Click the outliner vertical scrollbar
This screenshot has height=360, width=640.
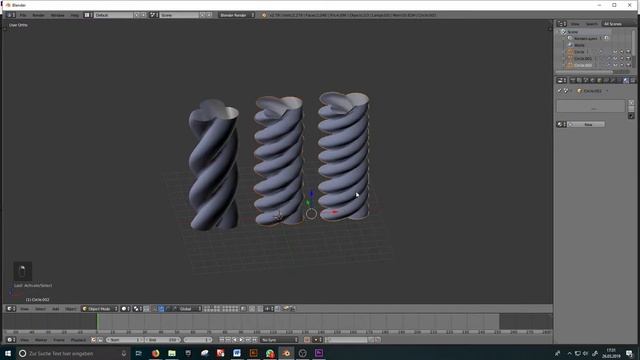point(633,43)
